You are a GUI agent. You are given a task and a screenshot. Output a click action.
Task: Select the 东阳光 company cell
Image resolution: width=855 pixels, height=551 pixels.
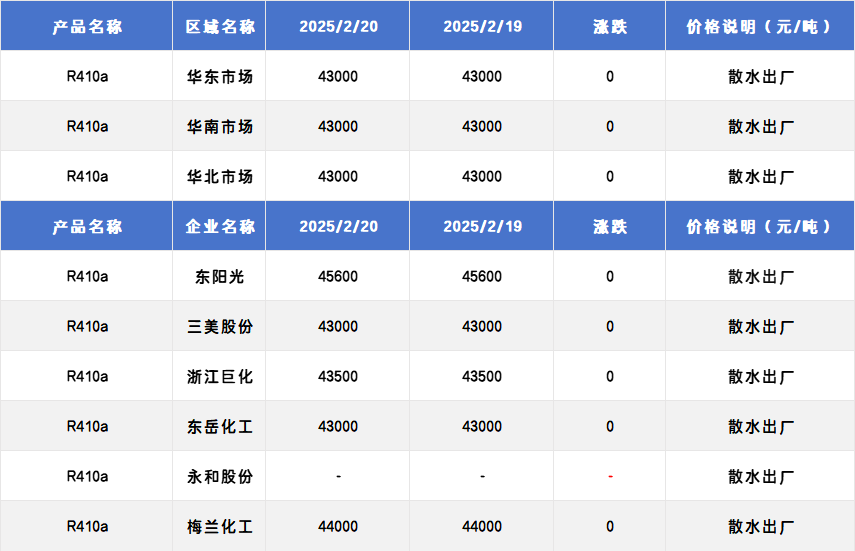tap(219, 277)
